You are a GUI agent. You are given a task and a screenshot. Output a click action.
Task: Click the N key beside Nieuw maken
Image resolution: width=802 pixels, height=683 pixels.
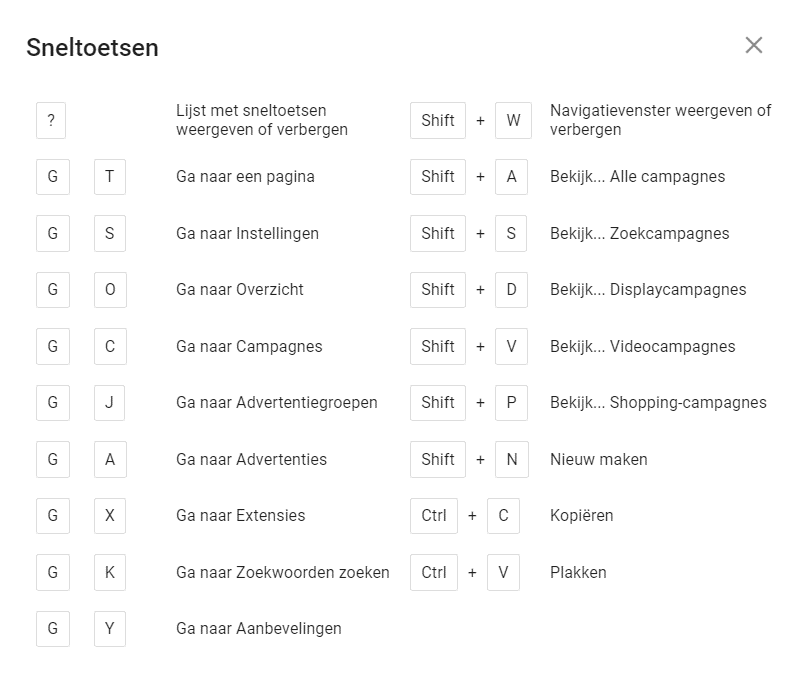click(511, 460)
